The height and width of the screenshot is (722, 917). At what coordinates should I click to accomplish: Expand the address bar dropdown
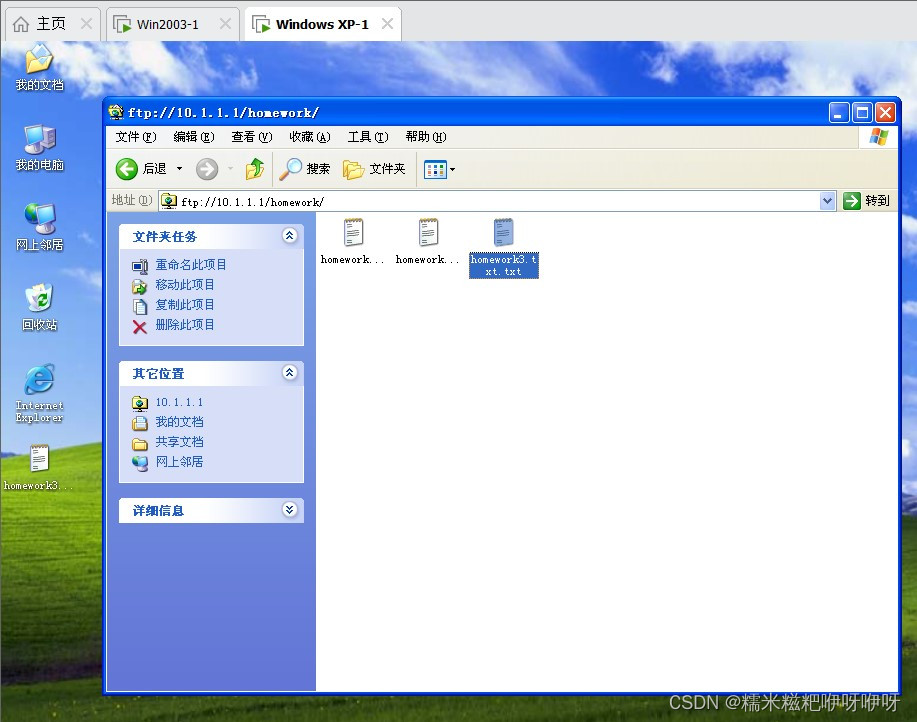pyautogui.click(x=827, y=201)
